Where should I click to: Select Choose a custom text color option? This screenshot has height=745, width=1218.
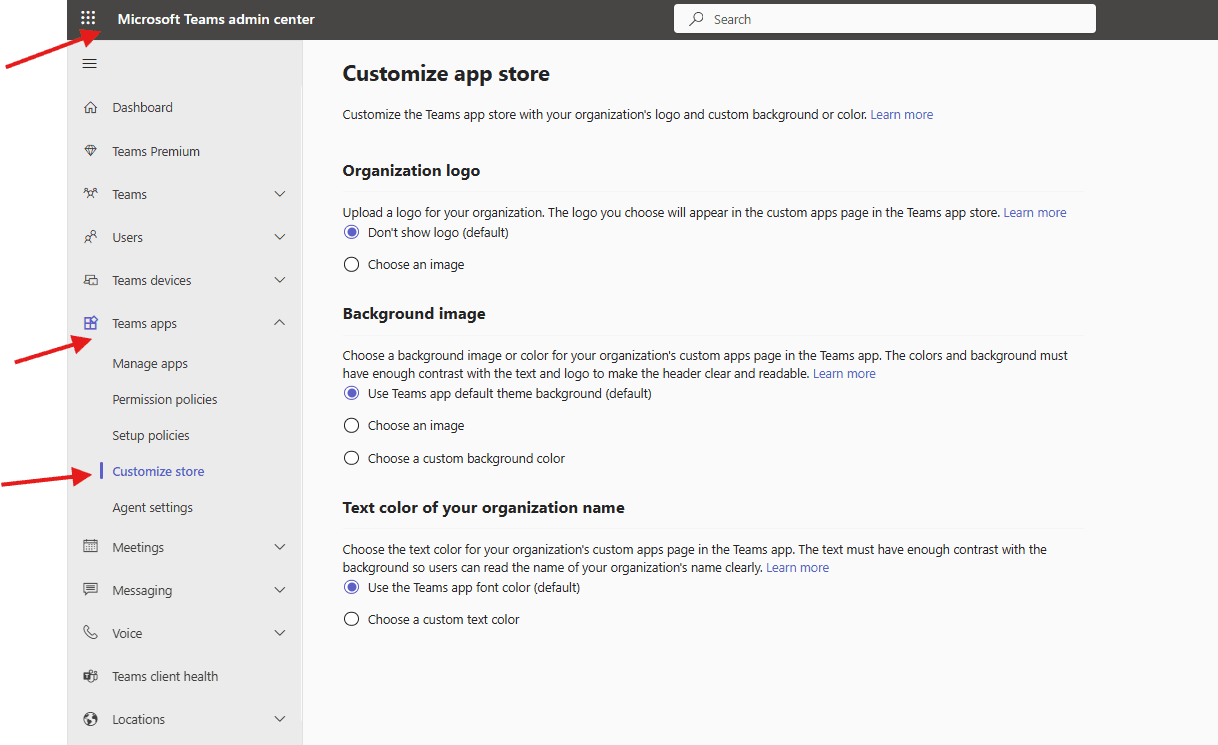(x=351, y=618)
